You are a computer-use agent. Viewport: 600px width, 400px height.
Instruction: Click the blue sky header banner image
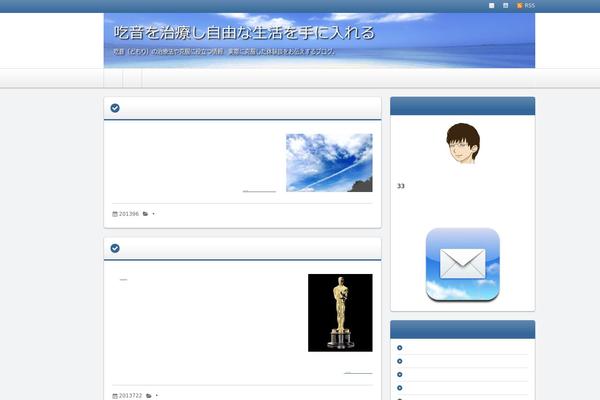pos(320,41)
